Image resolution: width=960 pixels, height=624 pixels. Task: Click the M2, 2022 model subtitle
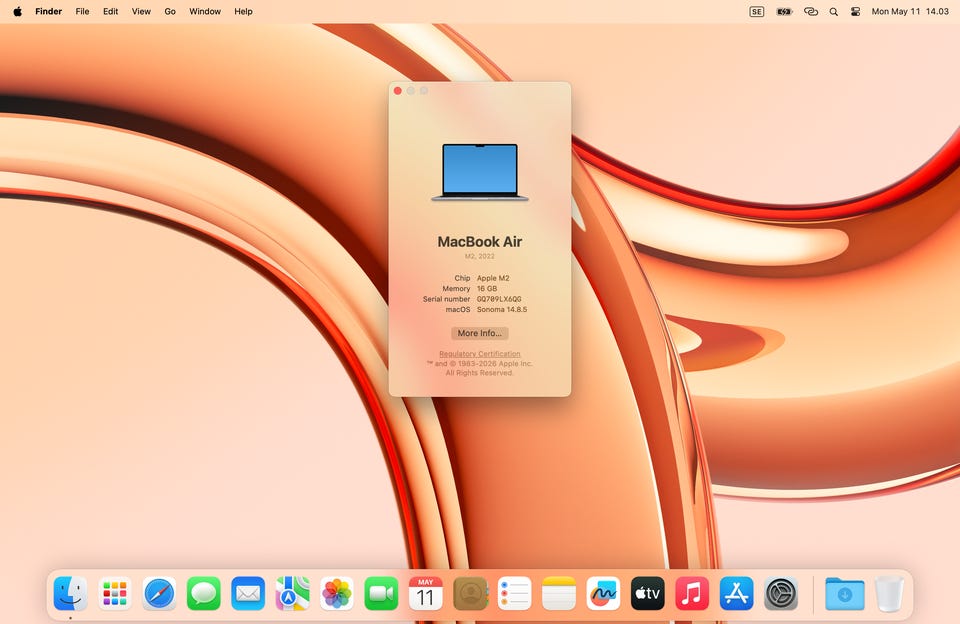tap(479, 256)
